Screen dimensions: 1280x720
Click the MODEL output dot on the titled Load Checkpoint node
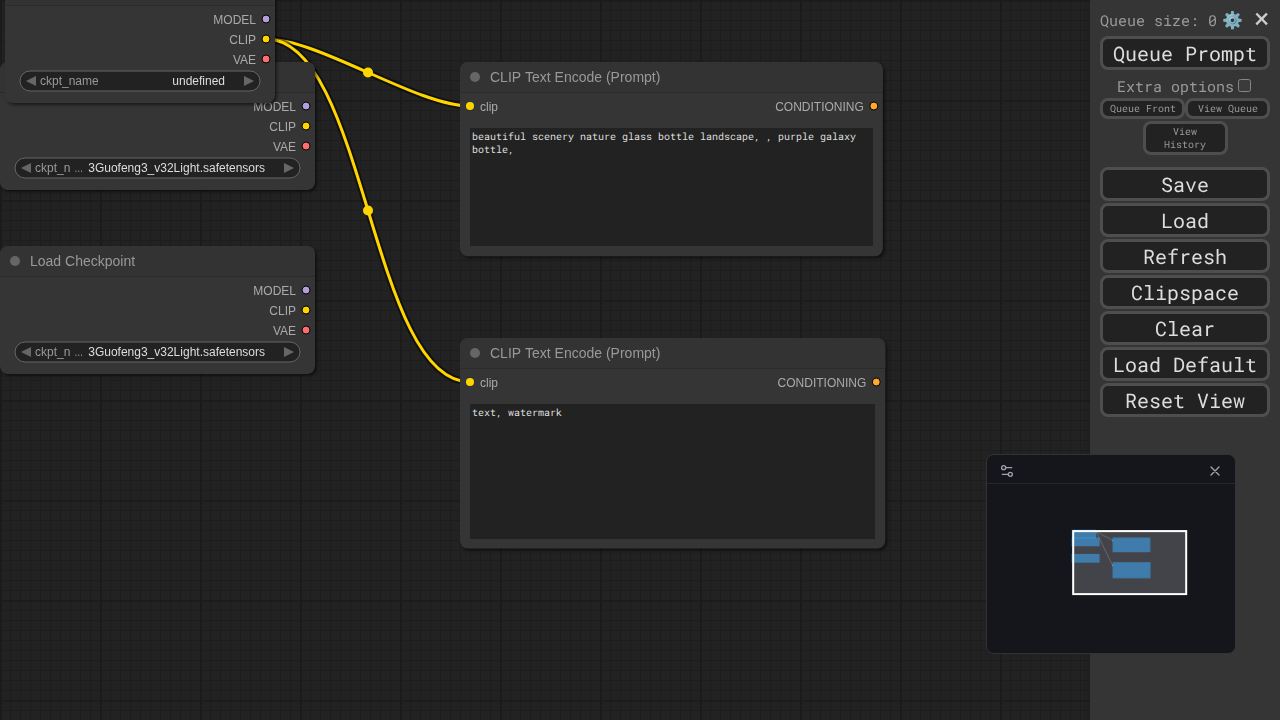tap(306, 290)
